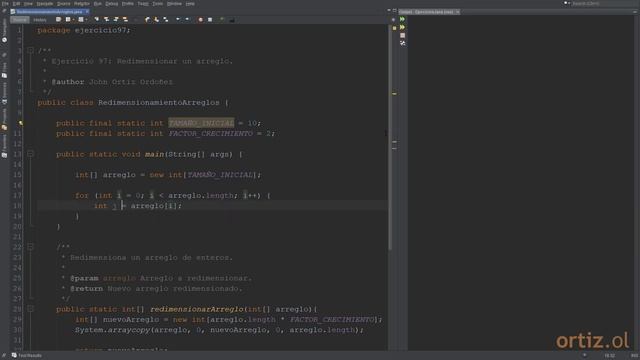Maximize editor window icon beside tabs
Viewport: 640px width, 360px height.
395,10
